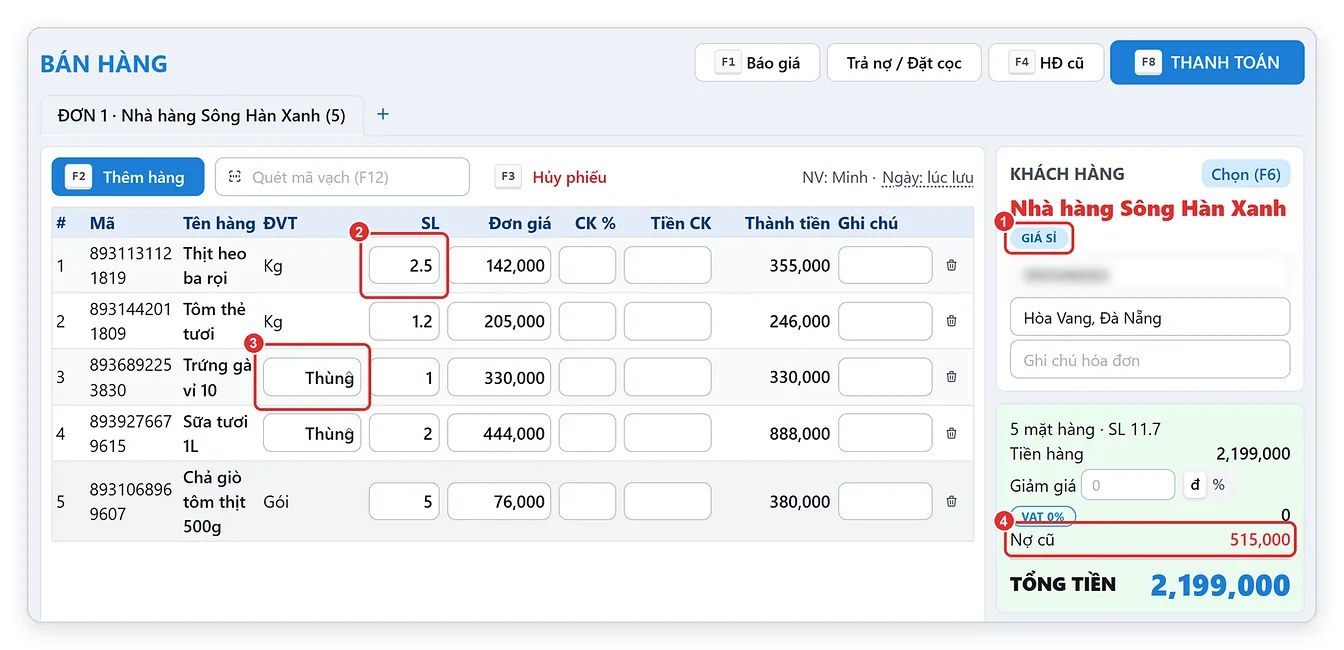1344x650 pixels.
Task: Switch discount unit to percent (%)
Action: coord(1218,485)
